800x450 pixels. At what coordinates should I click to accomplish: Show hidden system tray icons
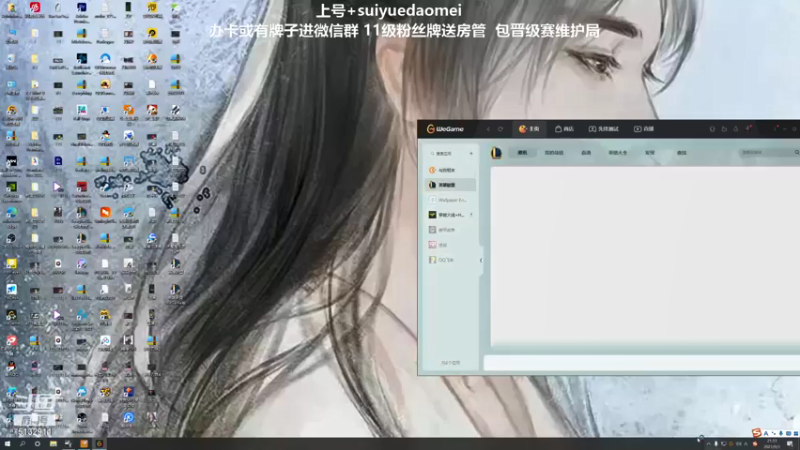(x=708, y=444)
